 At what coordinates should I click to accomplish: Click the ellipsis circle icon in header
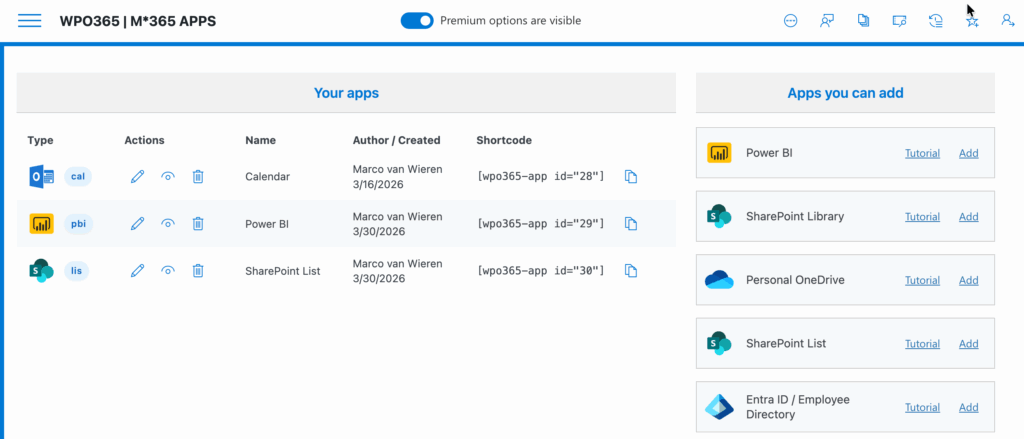point(791,21)
